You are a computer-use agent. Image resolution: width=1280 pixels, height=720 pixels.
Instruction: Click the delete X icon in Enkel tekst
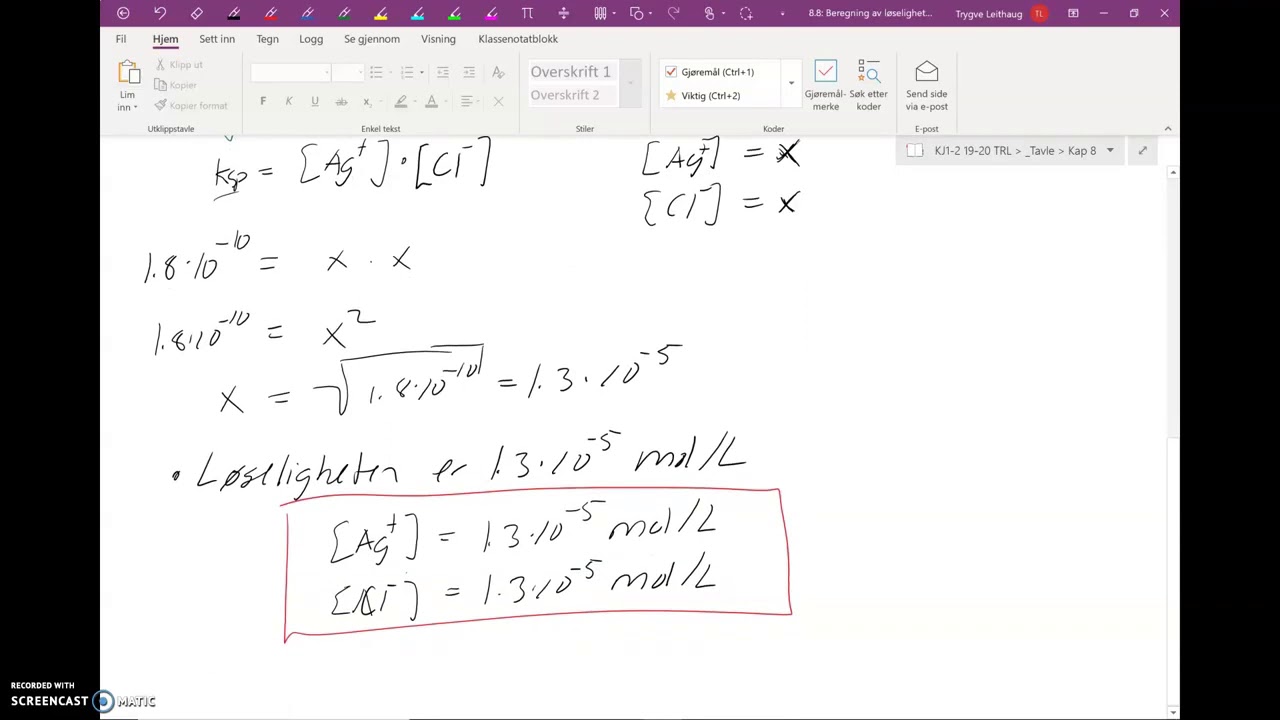[498, 101]
